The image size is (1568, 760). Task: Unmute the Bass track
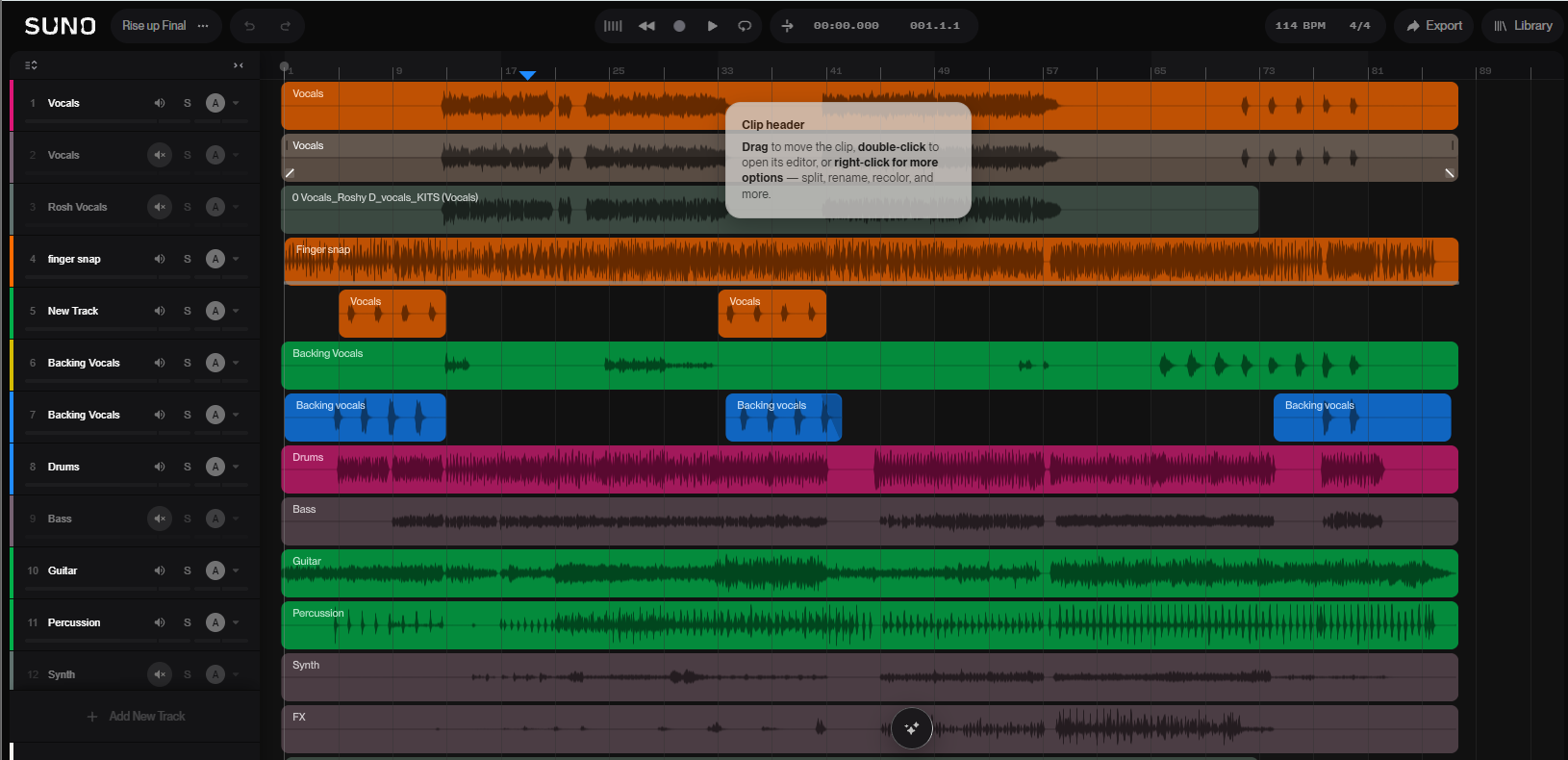[160, 519]
